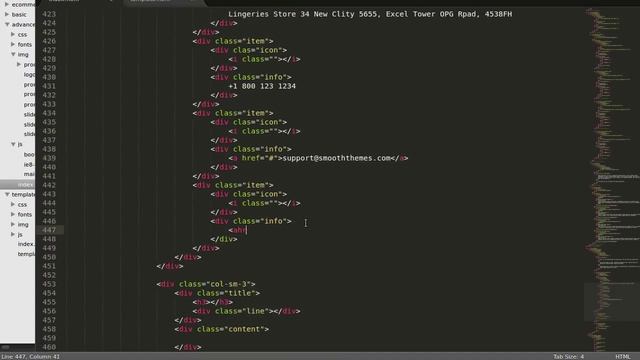Expand the subfolder inside advanced img

click(x=19, y=64)
